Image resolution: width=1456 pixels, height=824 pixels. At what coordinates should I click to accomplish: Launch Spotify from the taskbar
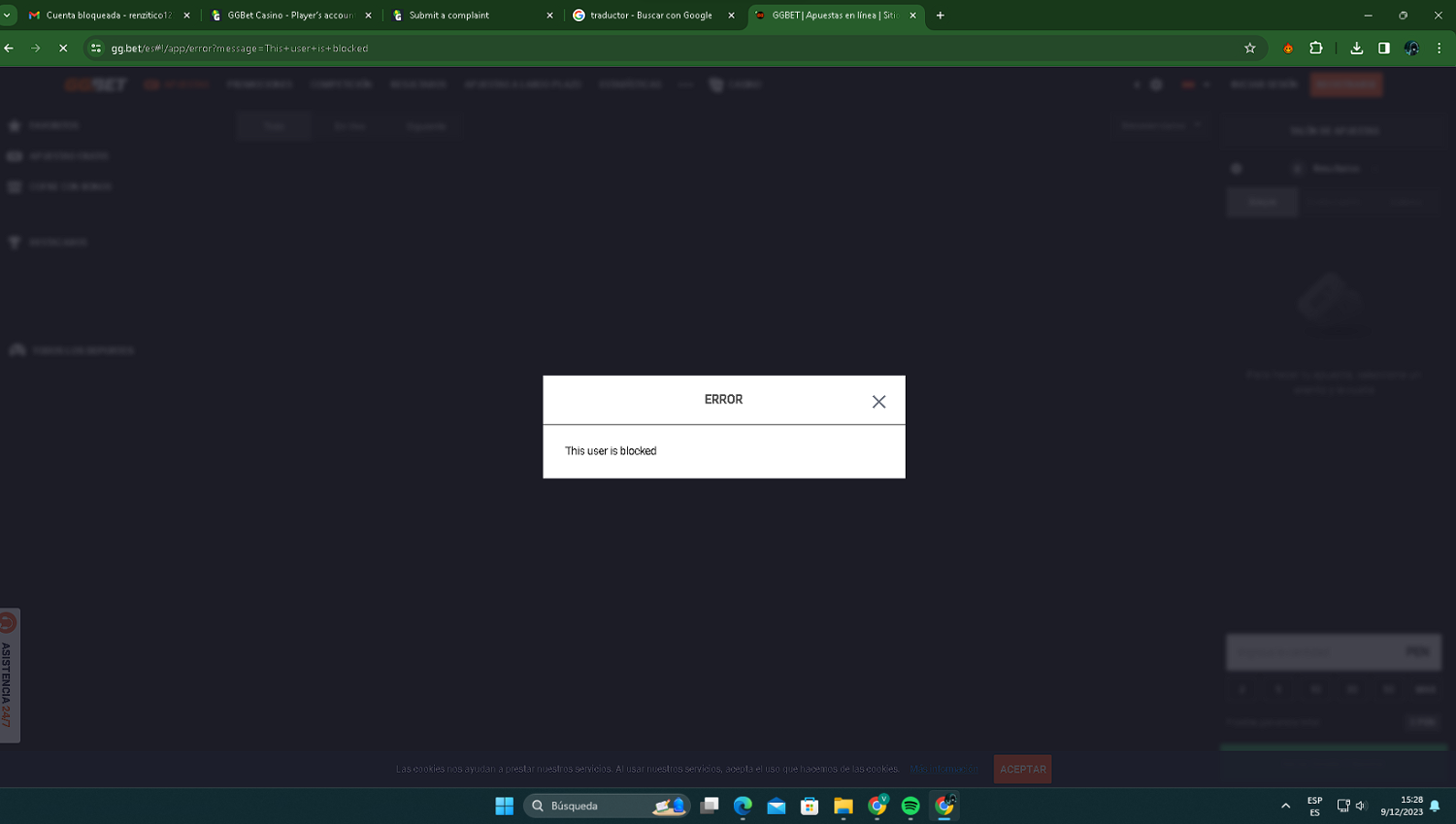click(910, 806)
